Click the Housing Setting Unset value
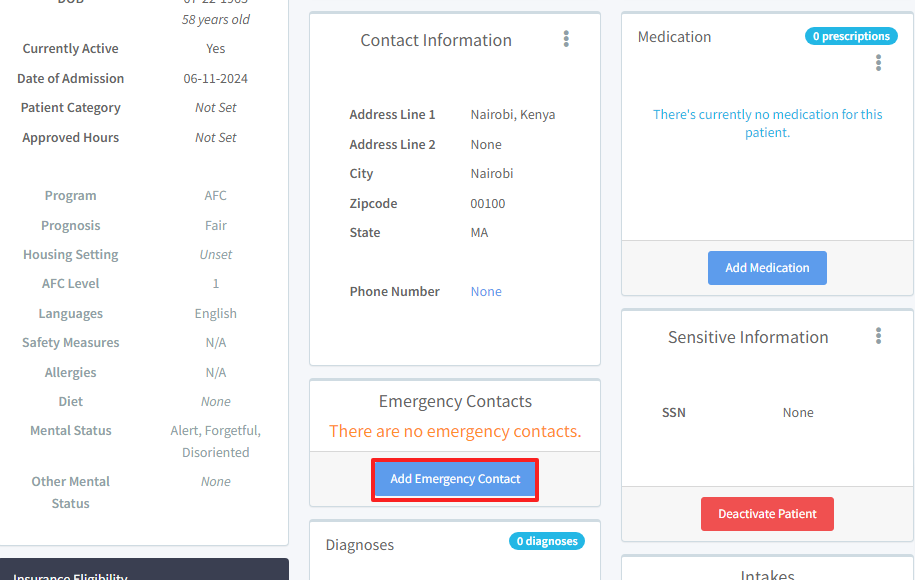The image size is (915, 580). pyautogui.click(x=216, y=255)
